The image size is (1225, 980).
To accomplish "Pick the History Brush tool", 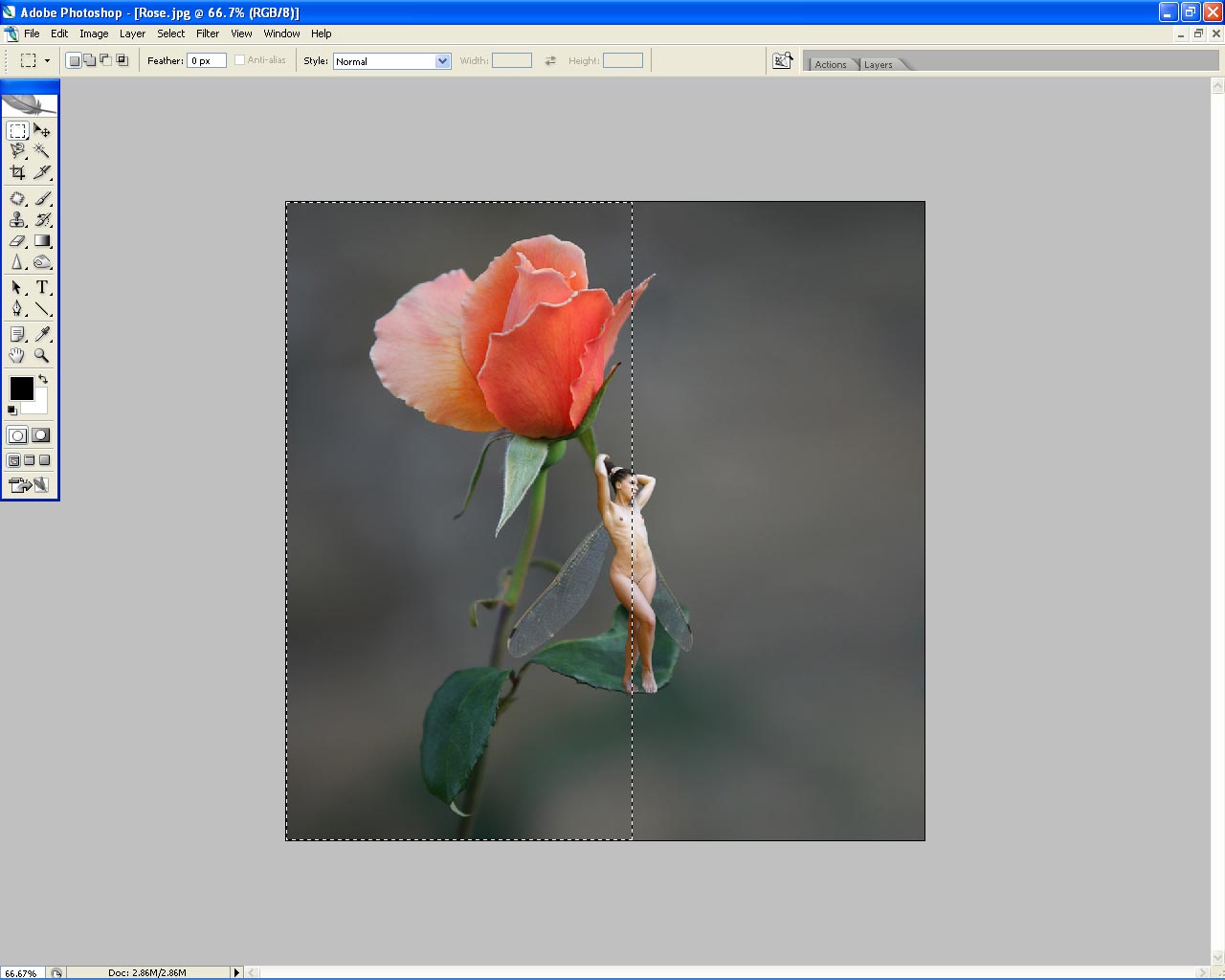I will (x=42, y=219).
